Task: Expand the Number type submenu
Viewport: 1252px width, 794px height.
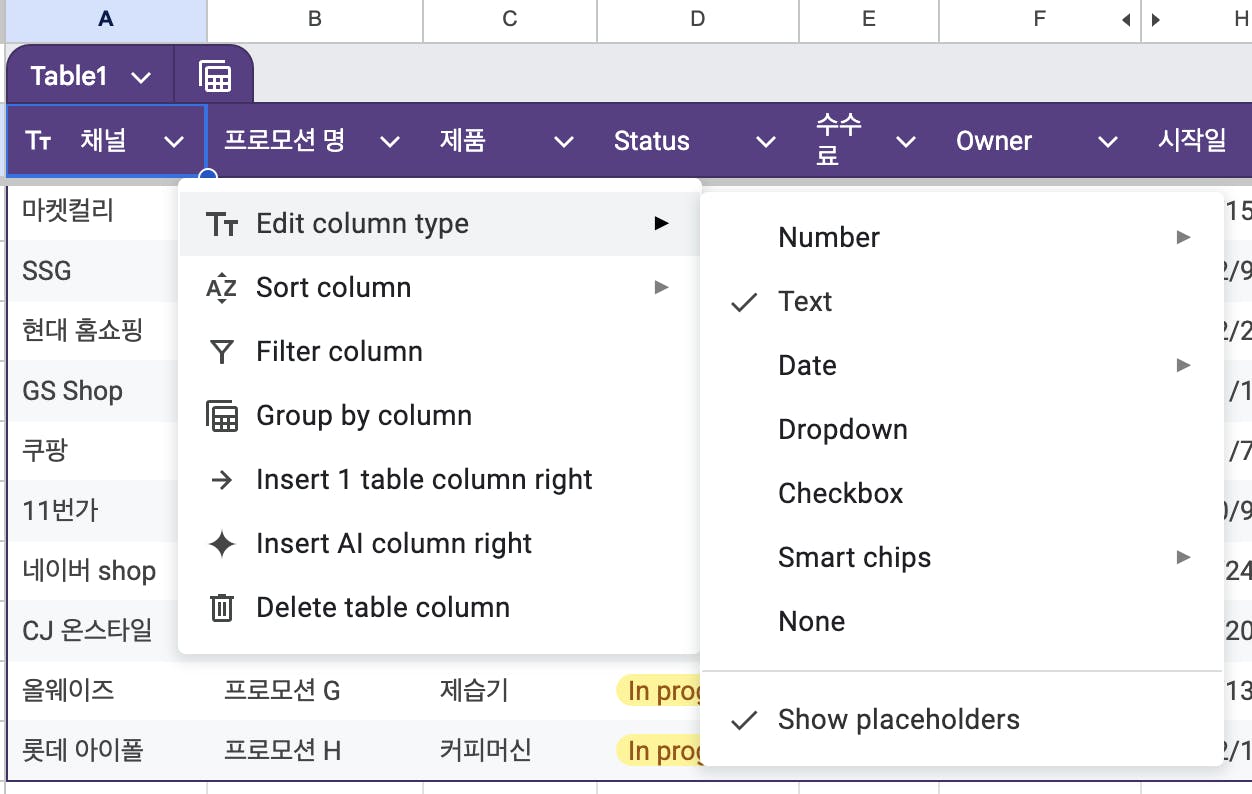Action: (x=829, y=238)
